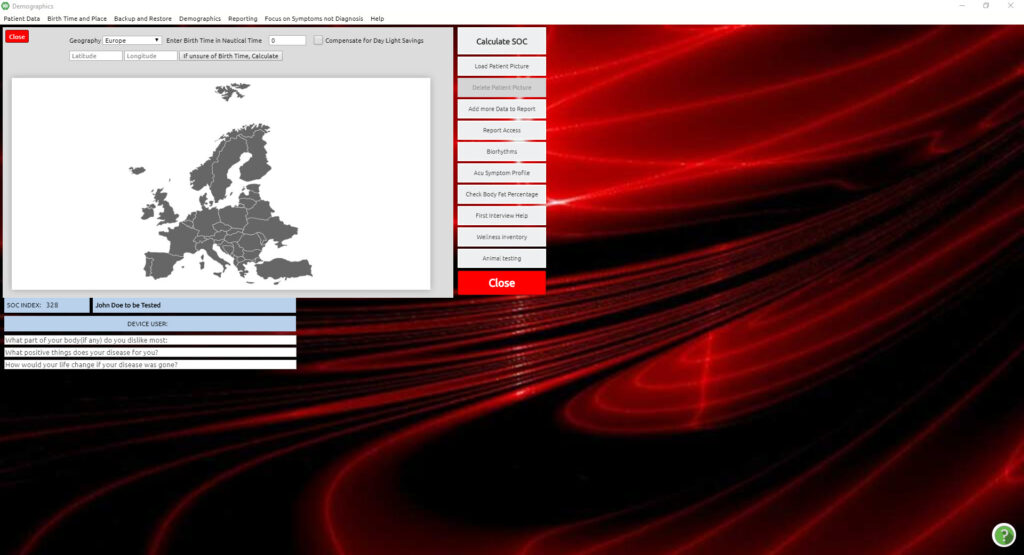Click into the Latitude input field
The height and width of the screenshot is (555, 1024).
96,56
